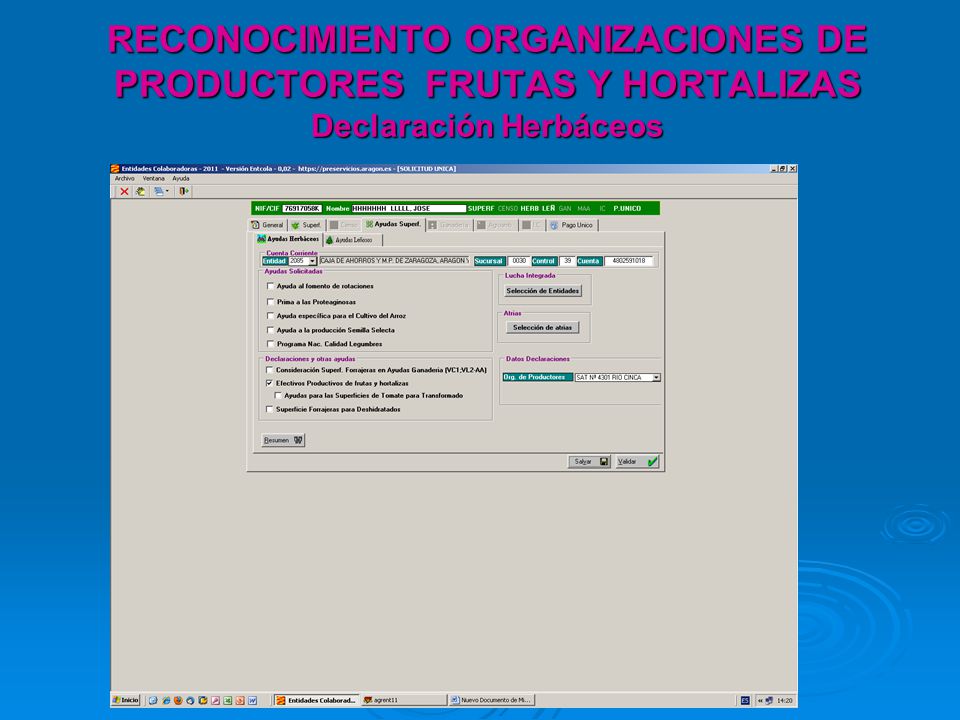Click P.UNICO in the green header
The height and width of the screenshot is (720, 960).
(x=627, y=209)
